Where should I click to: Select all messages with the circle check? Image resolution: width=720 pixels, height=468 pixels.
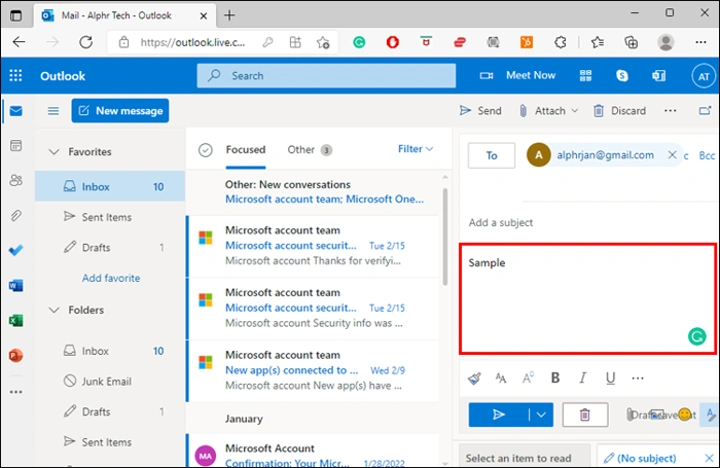pyautogui.click(x=205, y=150)
